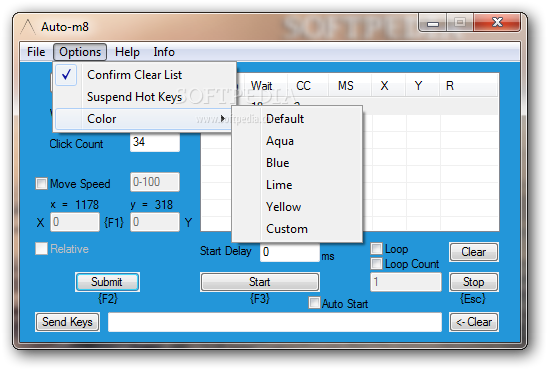Choose Blue background color
The height and width of the screenshot is (370, 548).
point(297,163)
